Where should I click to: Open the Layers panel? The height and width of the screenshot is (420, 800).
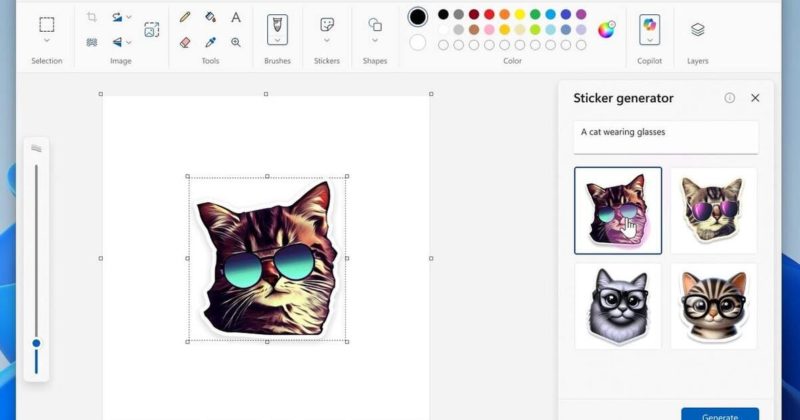(697, 30)
